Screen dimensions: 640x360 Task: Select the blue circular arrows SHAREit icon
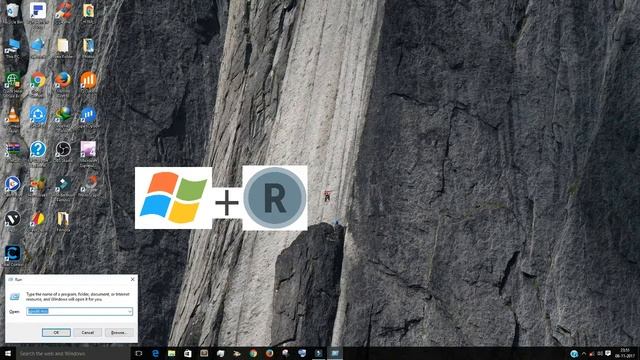tap(38, 115)
